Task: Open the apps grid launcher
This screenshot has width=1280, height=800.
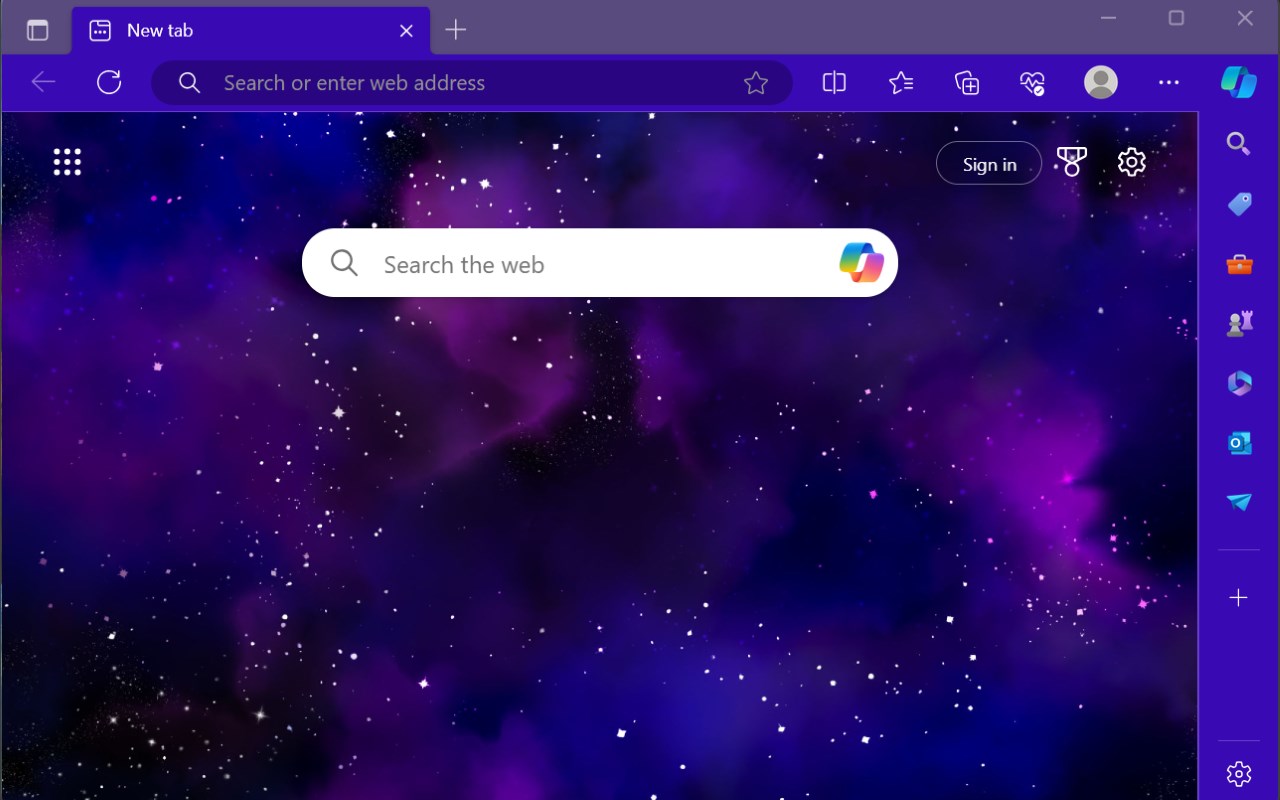Action: 67,162
